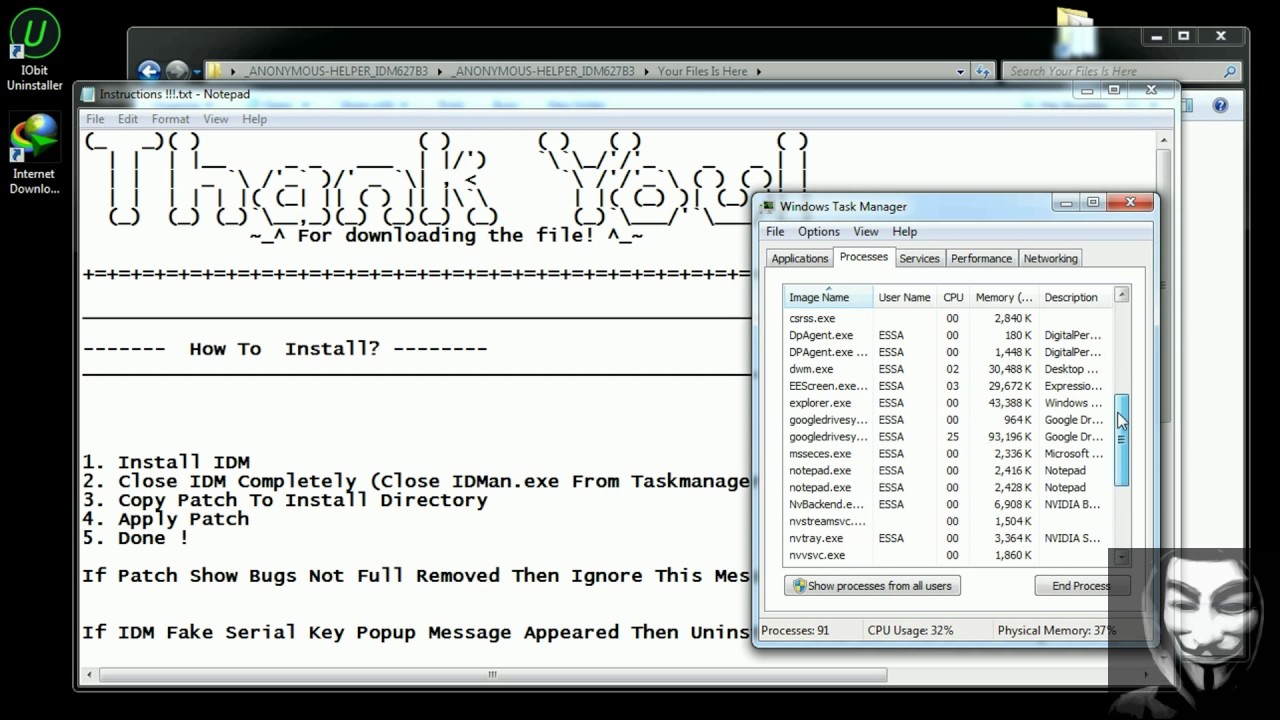Switch to Services tab
The height and width of the screenshot is (720, 1280).
click(919, 258)
